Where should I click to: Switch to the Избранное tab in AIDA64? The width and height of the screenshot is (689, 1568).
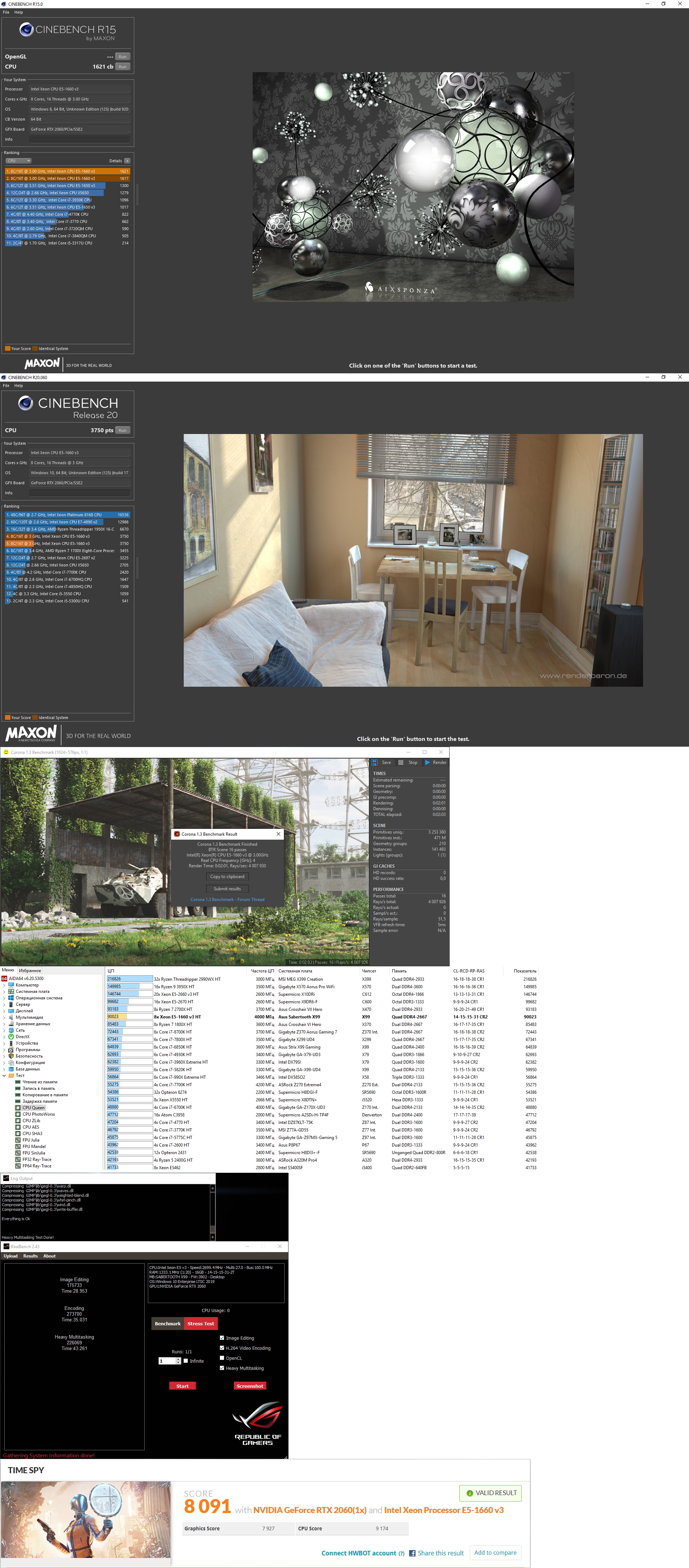(30, 970)
